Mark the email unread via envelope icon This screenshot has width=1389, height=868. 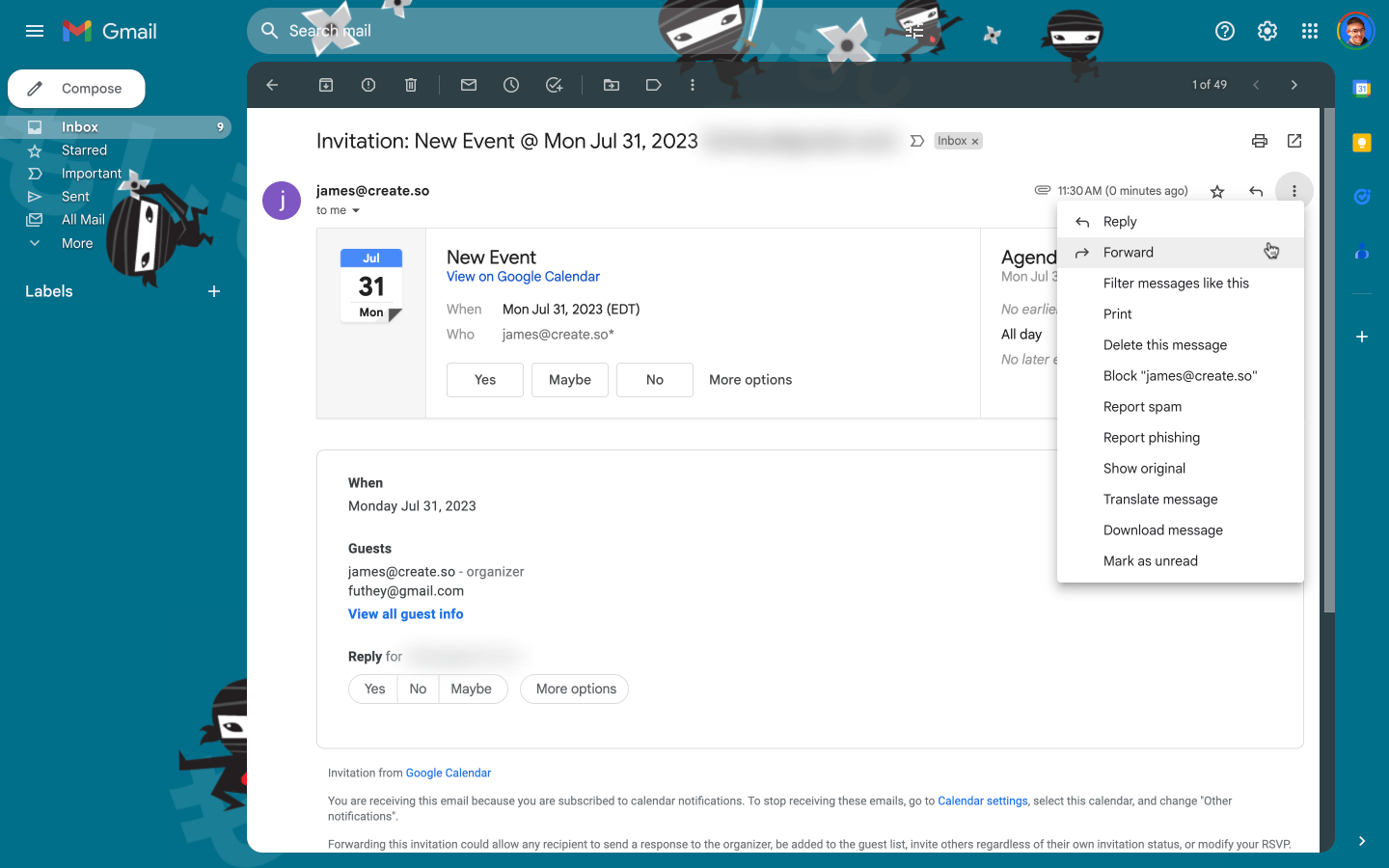(468, 85)
